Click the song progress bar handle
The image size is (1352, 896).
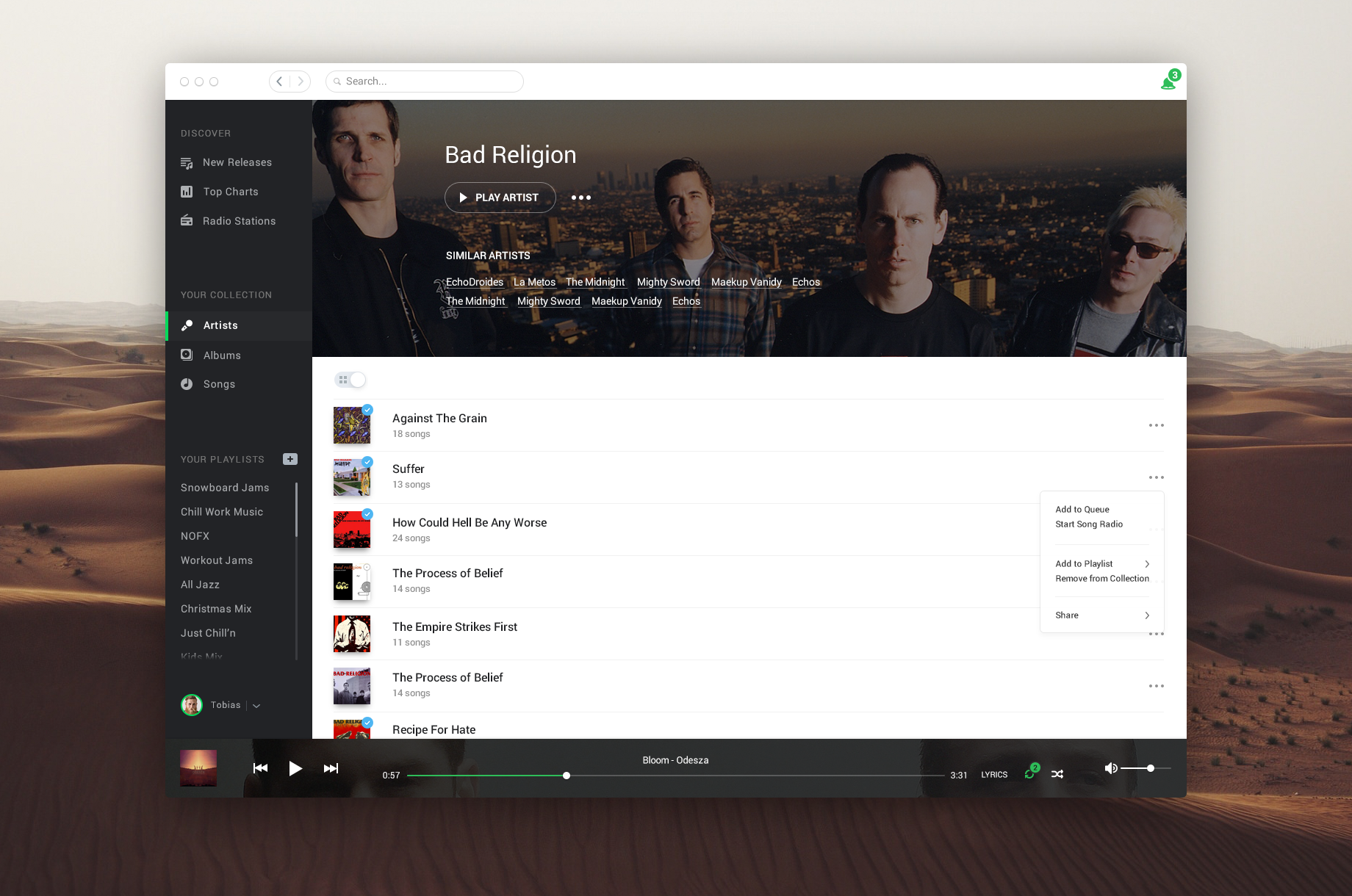click(567, 776)
